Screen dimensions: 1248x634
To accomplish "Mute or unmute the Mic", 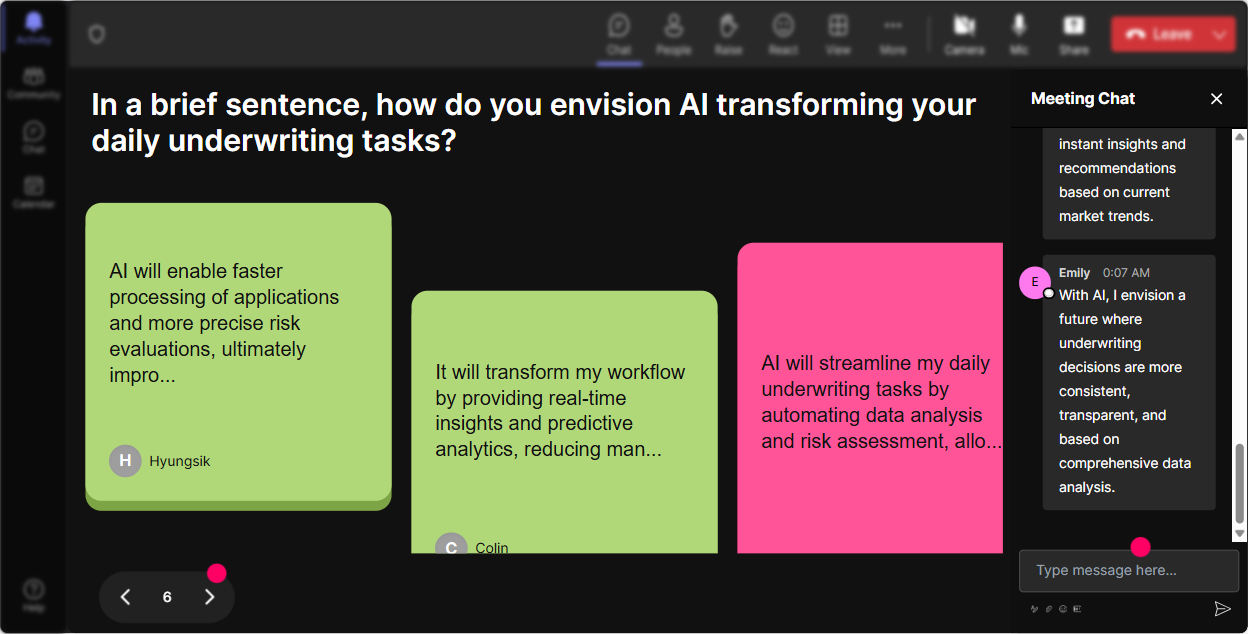I will click(x=1019, y=33).
